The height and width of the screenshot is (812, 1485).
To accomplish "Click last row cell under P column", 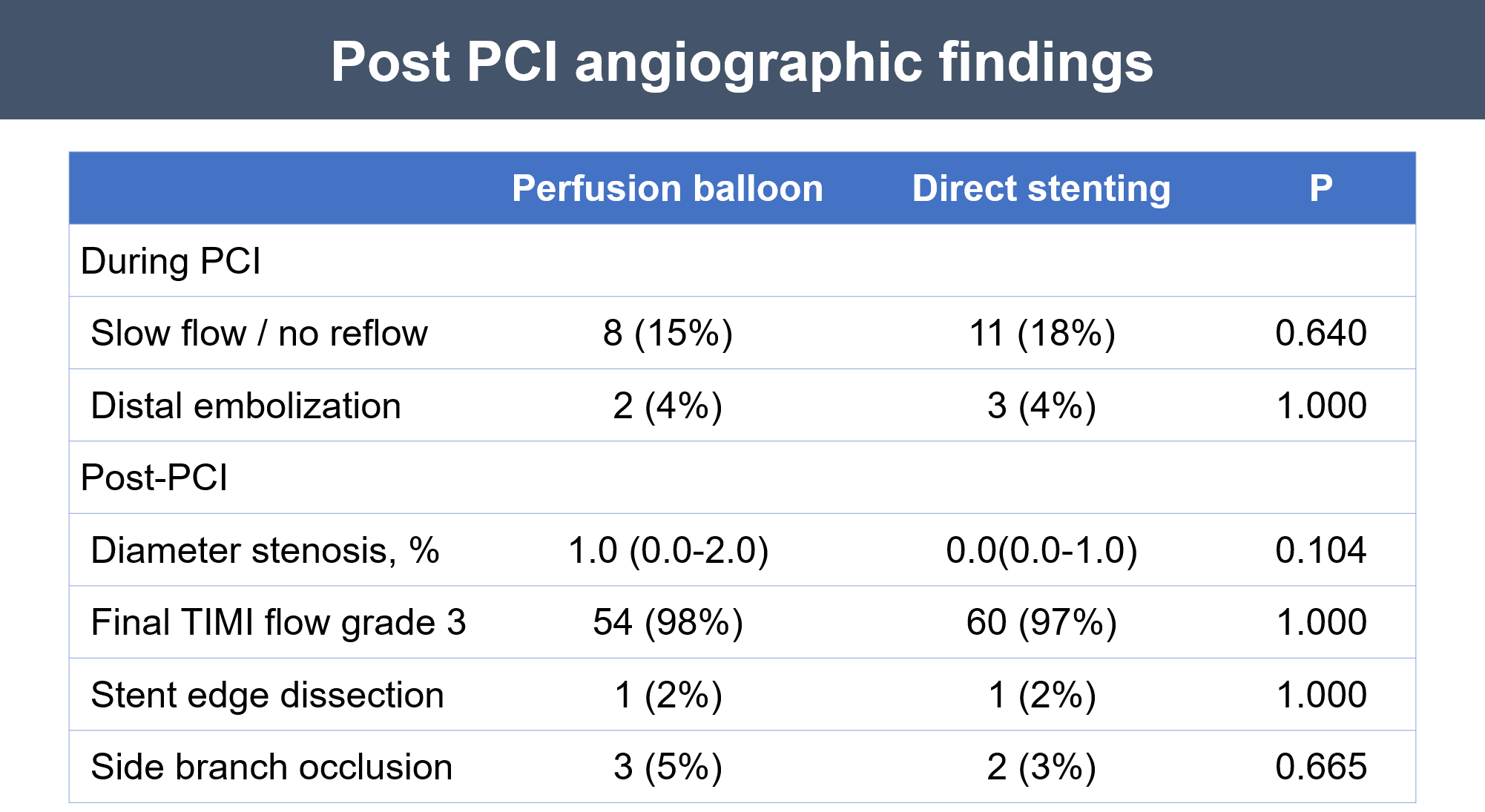I will (x=1320, y=766).
